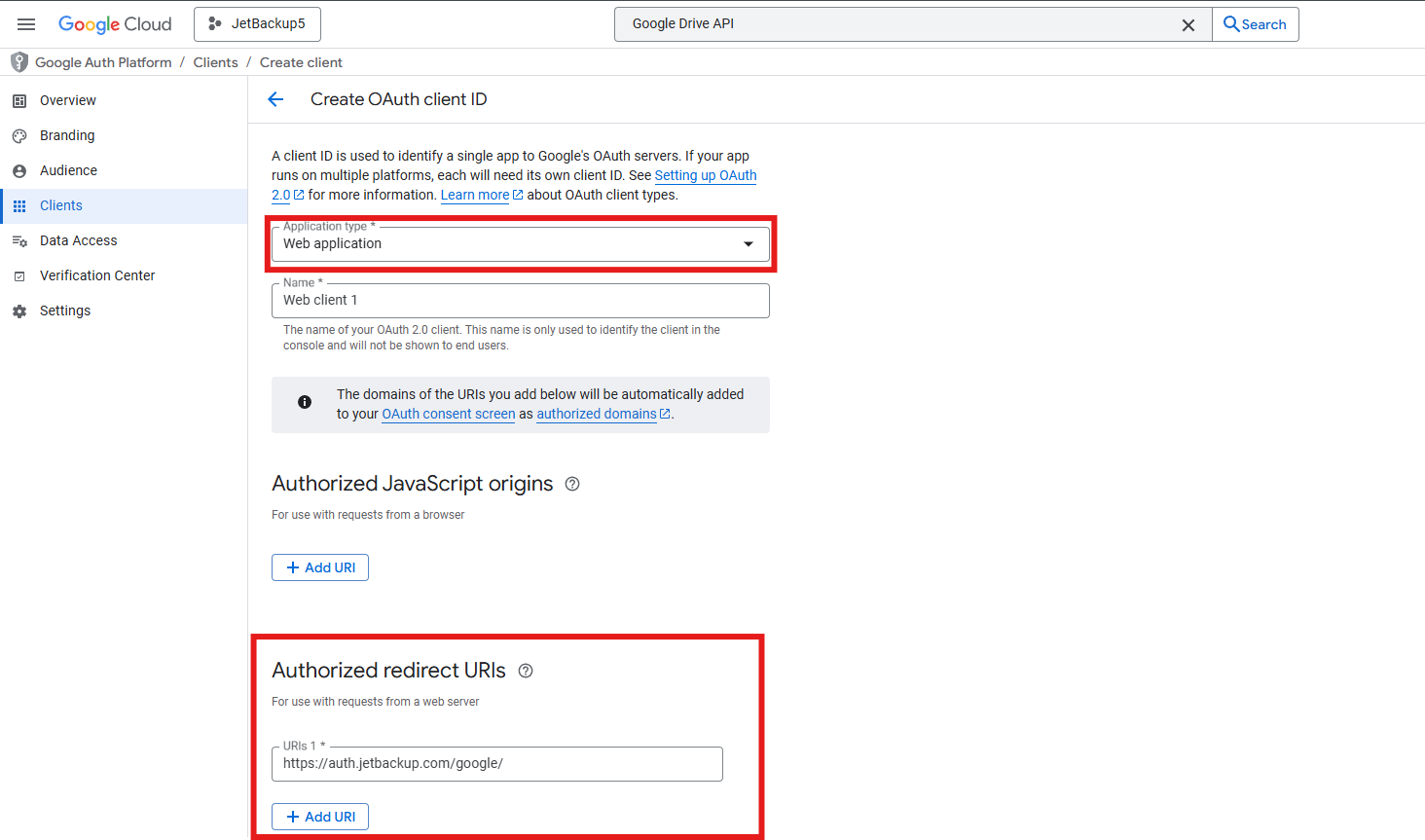Navigate to Verification Center

pyautogui.click(x=97, y=275)
